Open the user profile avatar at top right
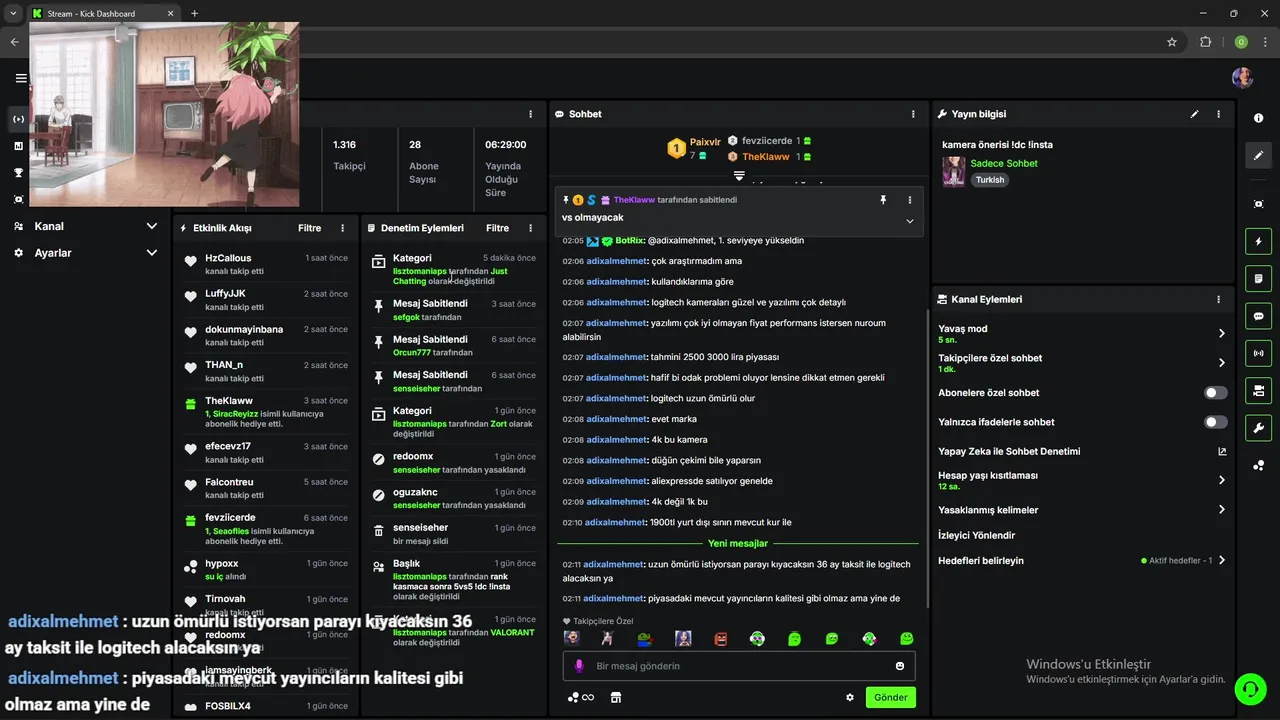 pos(1242,78)
